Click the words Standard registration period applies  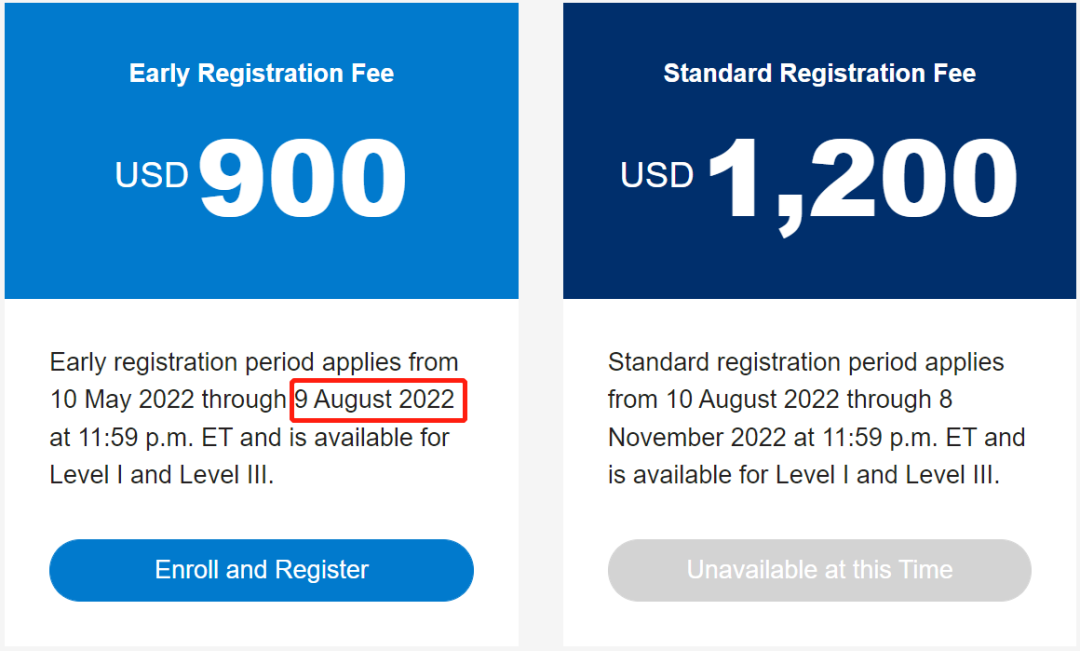click(806, 362)
